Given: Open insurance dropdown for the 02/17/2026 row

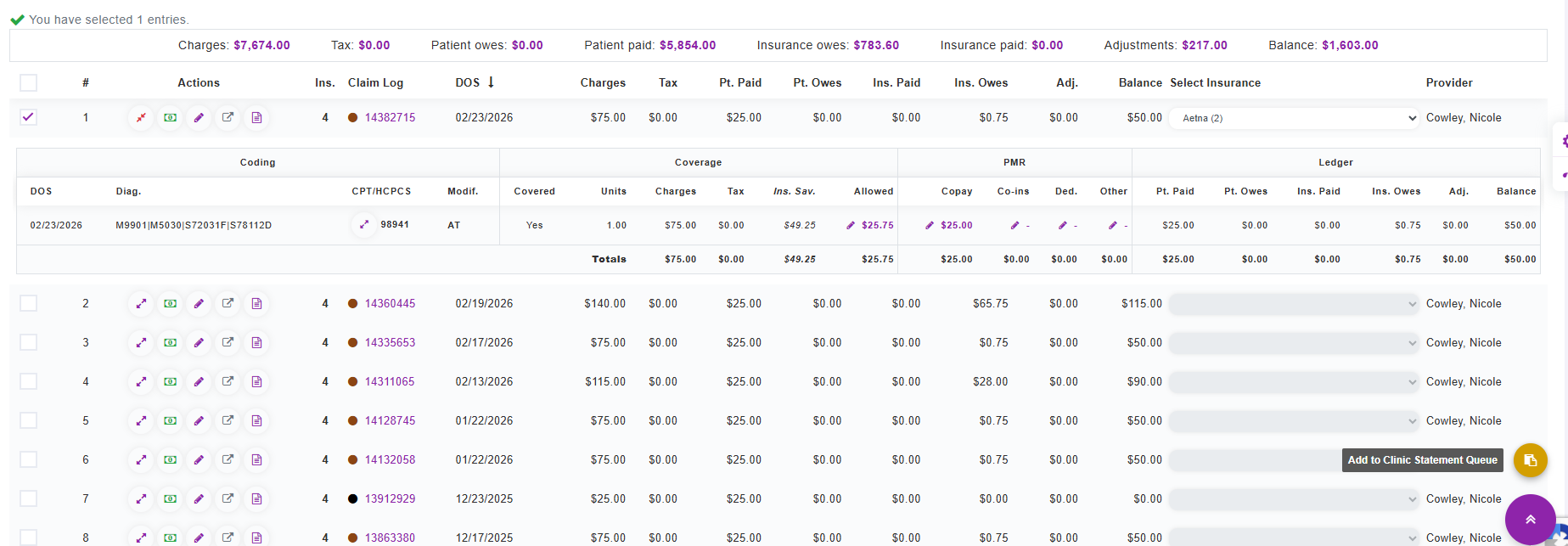Looking at the screenshot, I should (x=1294, y=342).
